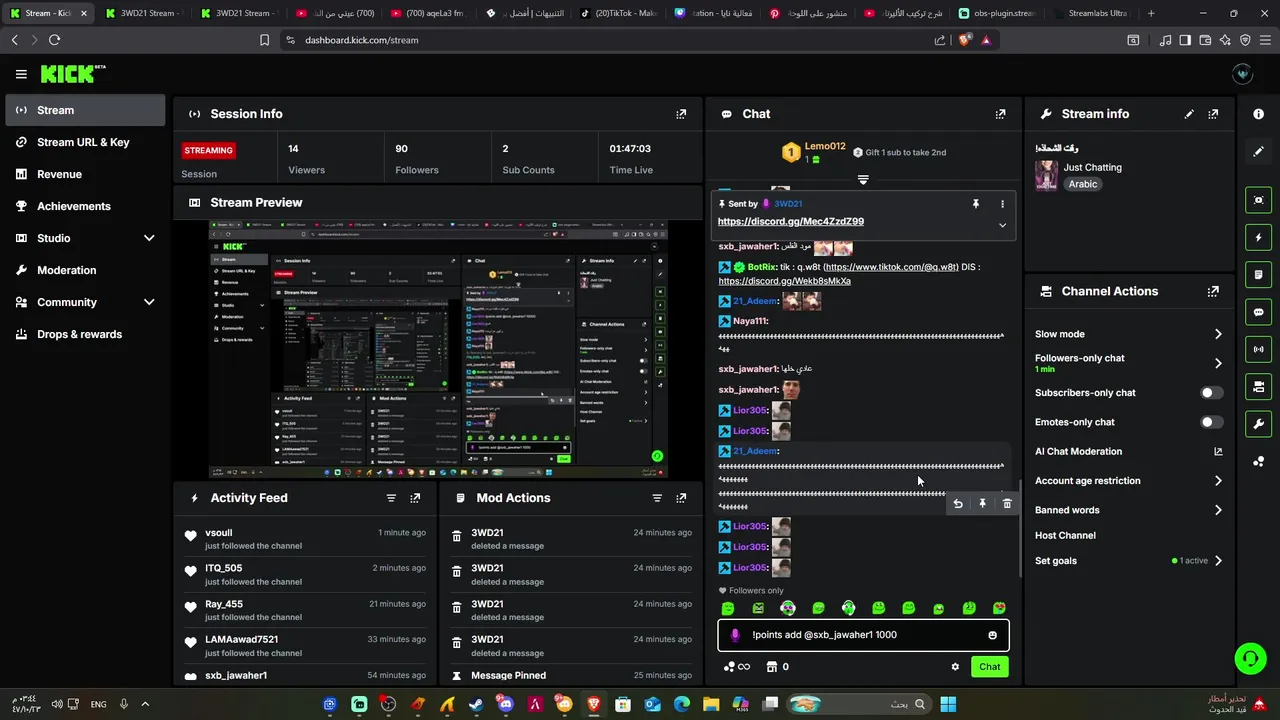This screenshot has width=1280, height=720.
Task: Open the Moderation page
Action: tap(85, 270)
